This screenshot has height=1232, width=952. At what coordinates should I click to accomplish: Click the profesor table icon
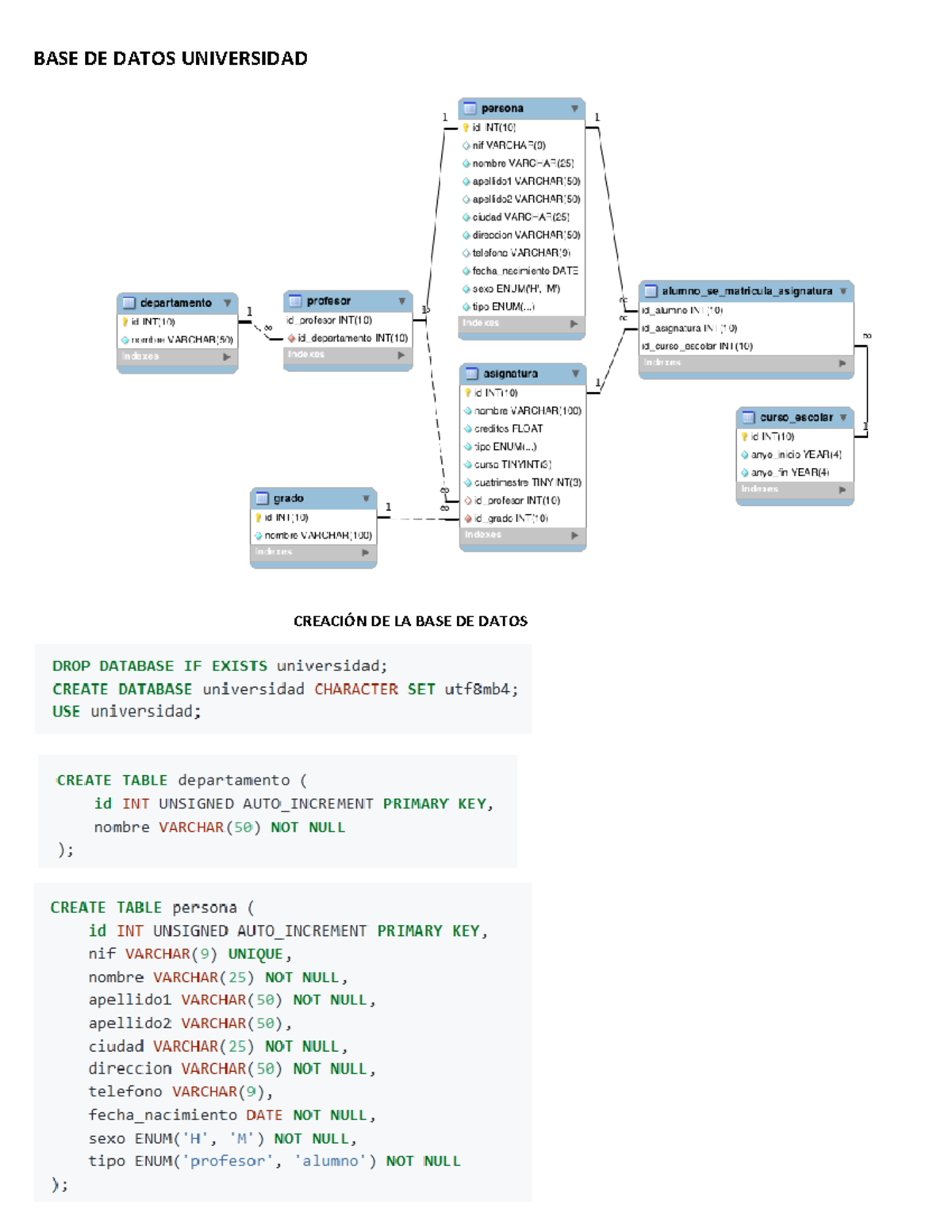point(295,301)
